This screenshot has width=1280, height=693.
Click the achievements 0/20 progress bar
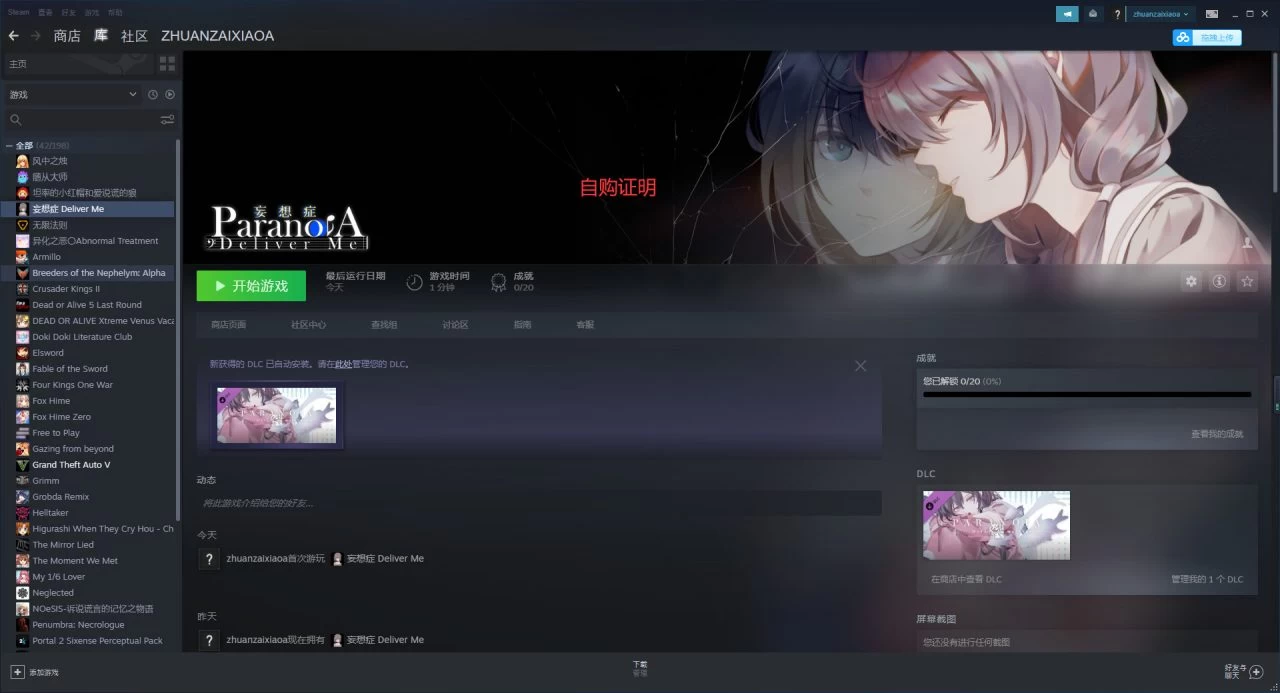pos(1086,395)
